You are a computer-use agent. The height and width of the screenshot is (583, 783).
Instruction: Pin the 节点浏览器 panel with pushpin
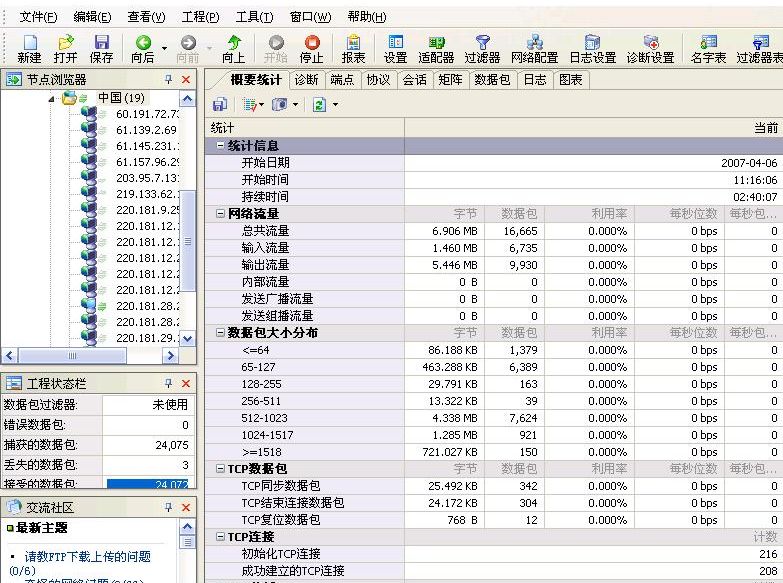168,79
